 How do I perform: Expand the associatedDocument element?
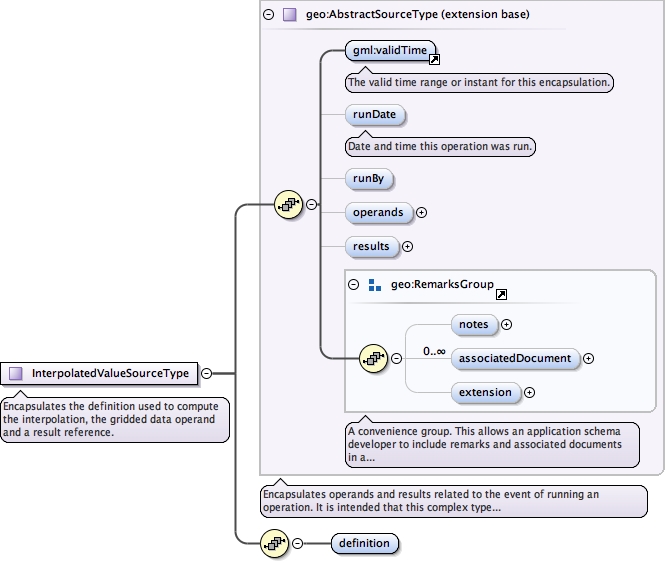pyautogui.click(x=588, y=358)
